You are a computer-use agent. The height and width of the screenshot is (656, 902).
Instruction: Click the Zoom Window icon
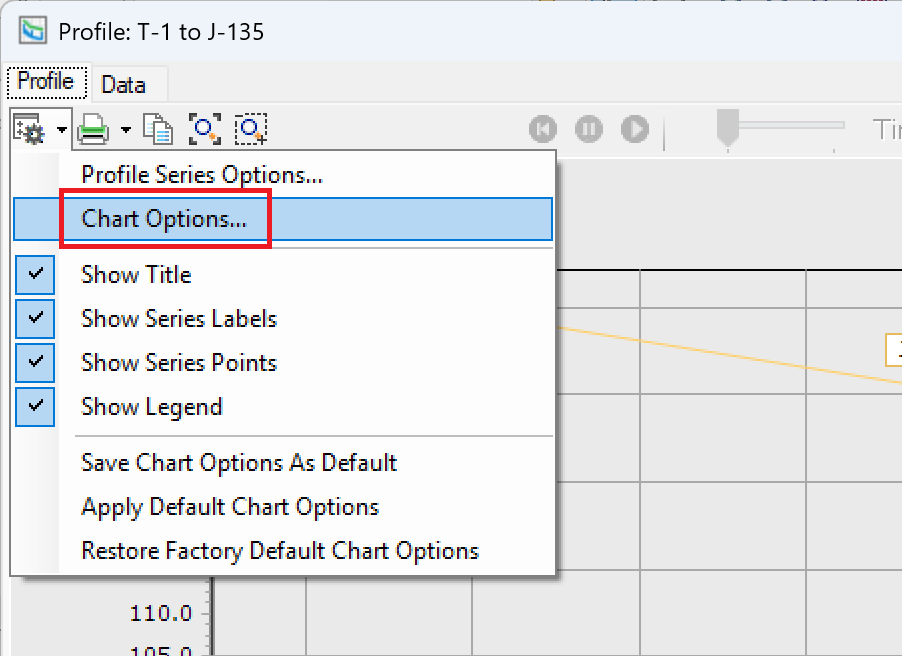pos(250,129)
